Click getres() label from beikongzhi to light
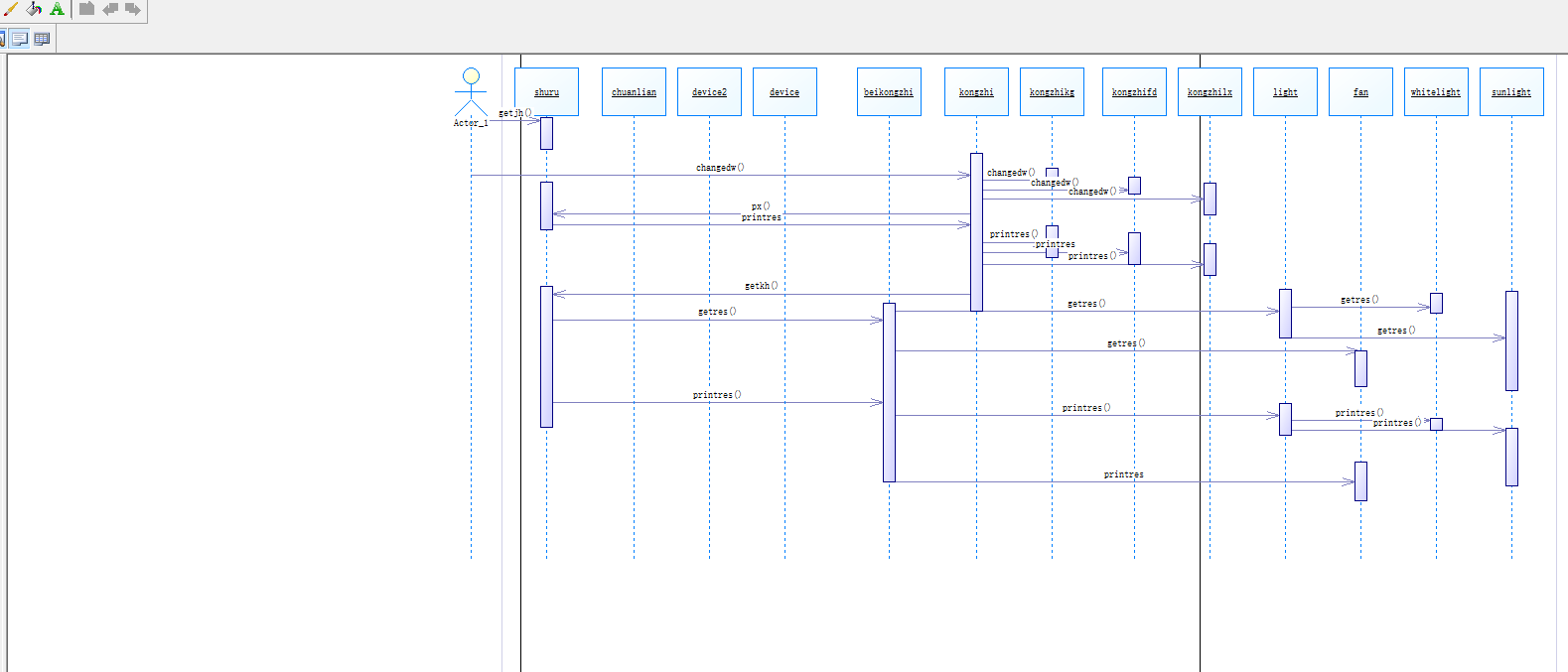This screenshot has height=672, width=1568. point(1086,304)
